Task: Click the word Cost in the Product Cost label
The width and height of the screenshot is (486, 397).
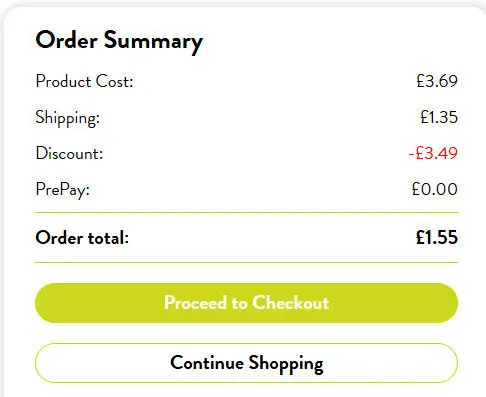Action: coord(114,81)
